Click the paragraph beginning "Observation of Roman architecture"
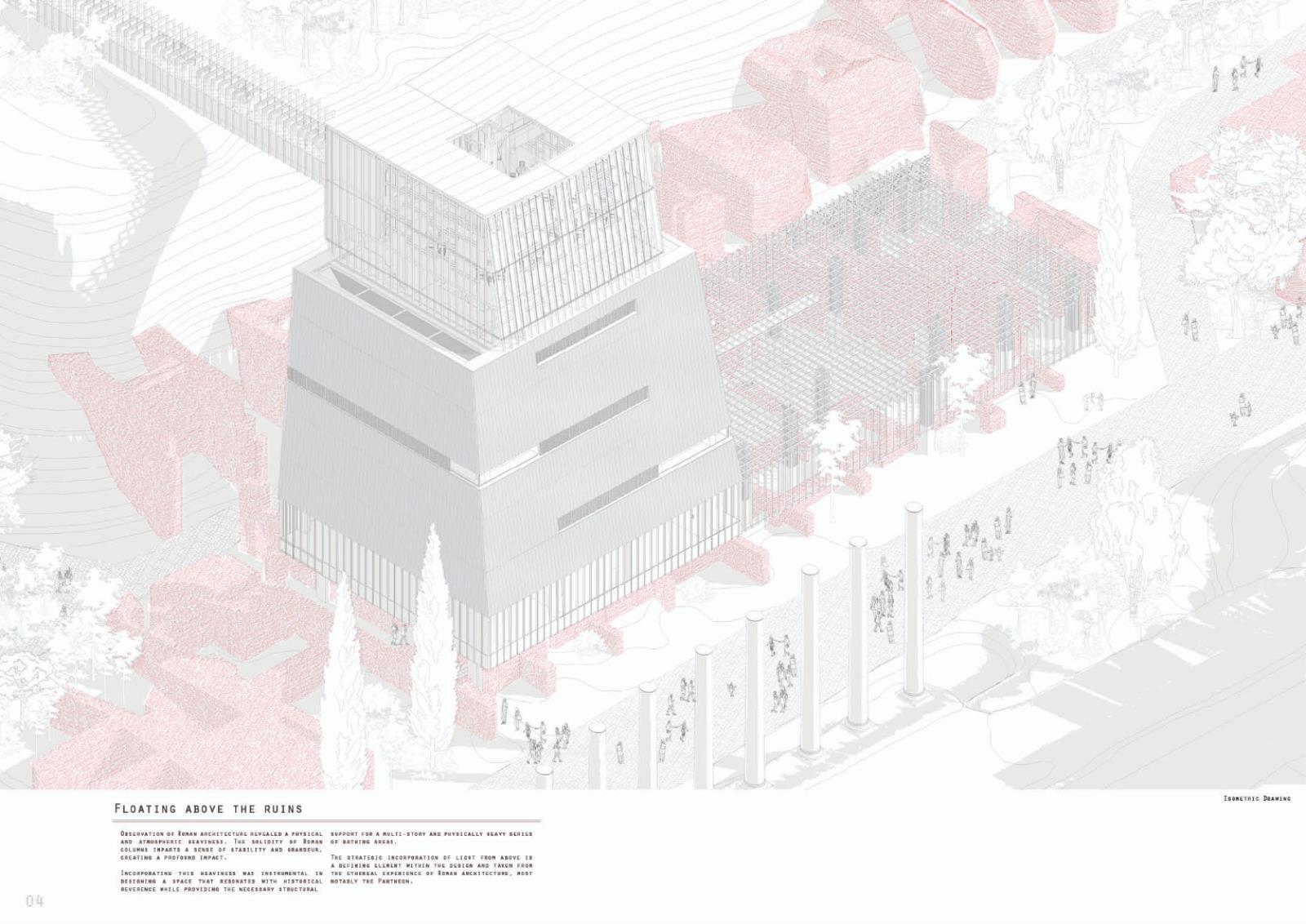The width and height of the screenshot is (1306, 924). 220,845
